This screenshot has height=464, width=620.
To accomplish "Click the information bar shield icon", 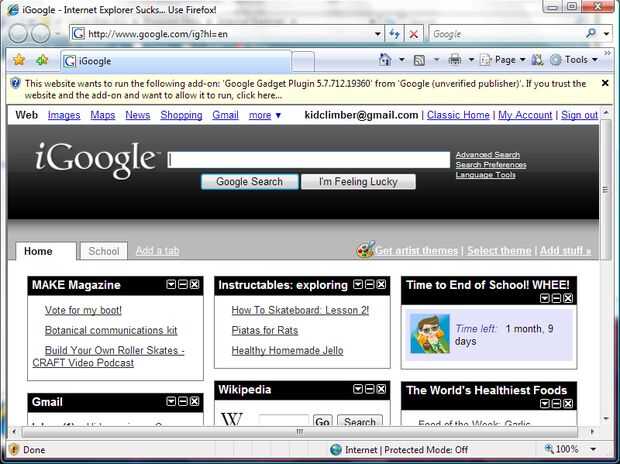I will (x=15, y=83).
